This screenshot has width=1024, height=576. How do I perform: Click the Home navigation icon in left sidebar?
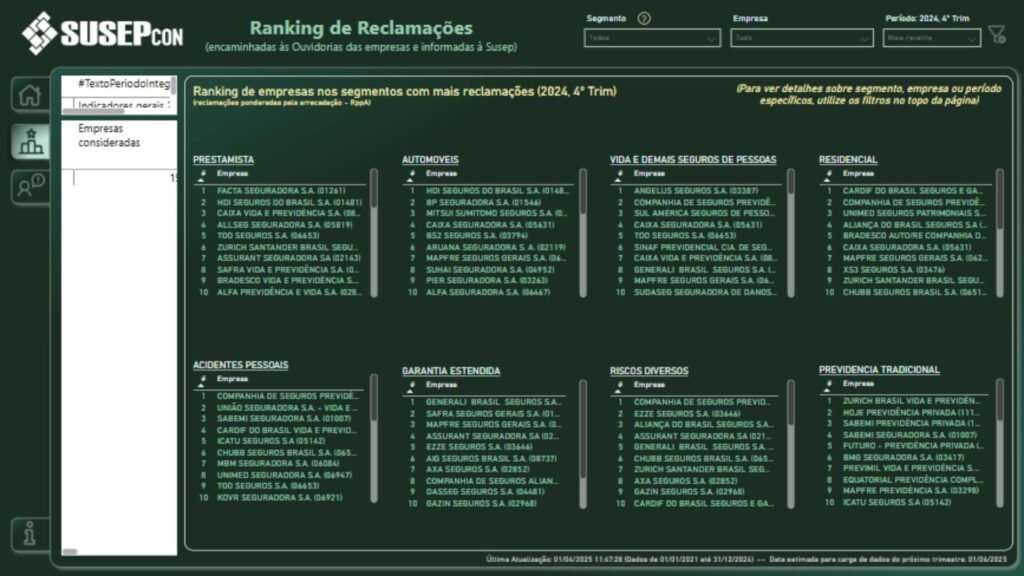click(29, 93)
